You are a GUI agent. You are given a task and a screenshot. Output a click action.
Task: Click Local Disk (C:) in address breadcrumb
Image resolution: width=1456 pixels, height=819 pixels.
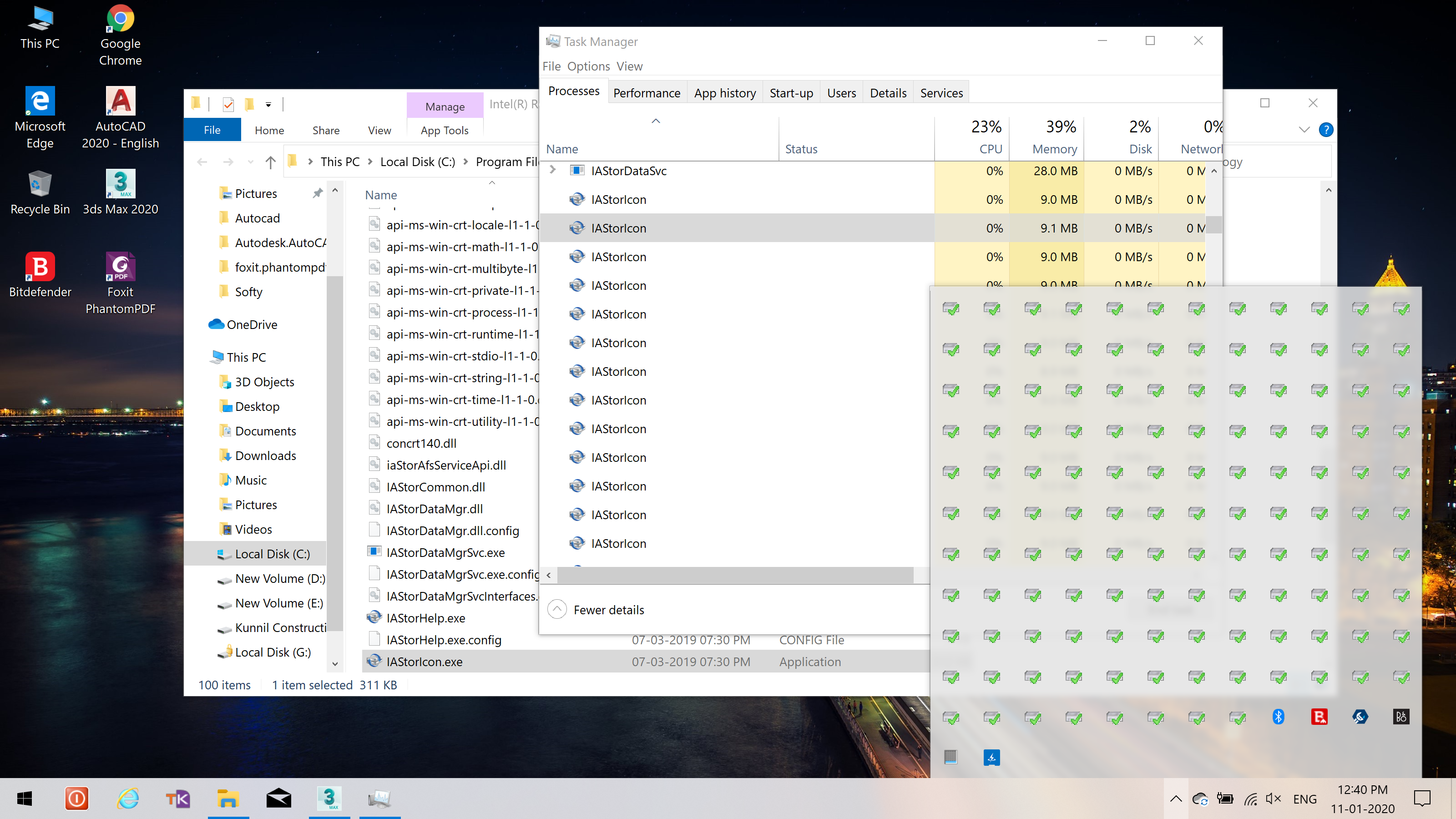pos(417,162)
